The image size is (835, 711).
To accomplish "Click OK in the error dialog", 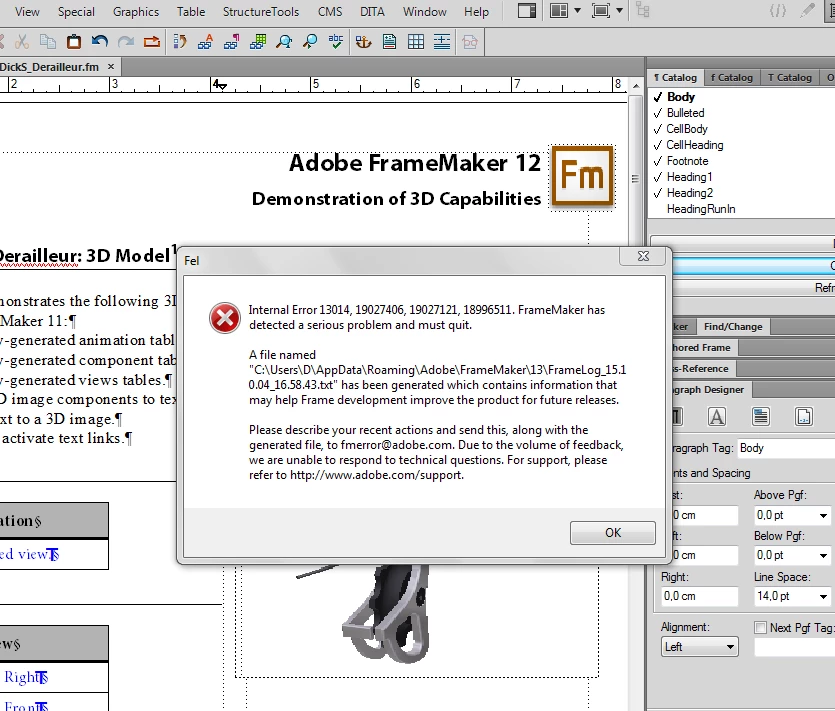I will click(612, 533).
